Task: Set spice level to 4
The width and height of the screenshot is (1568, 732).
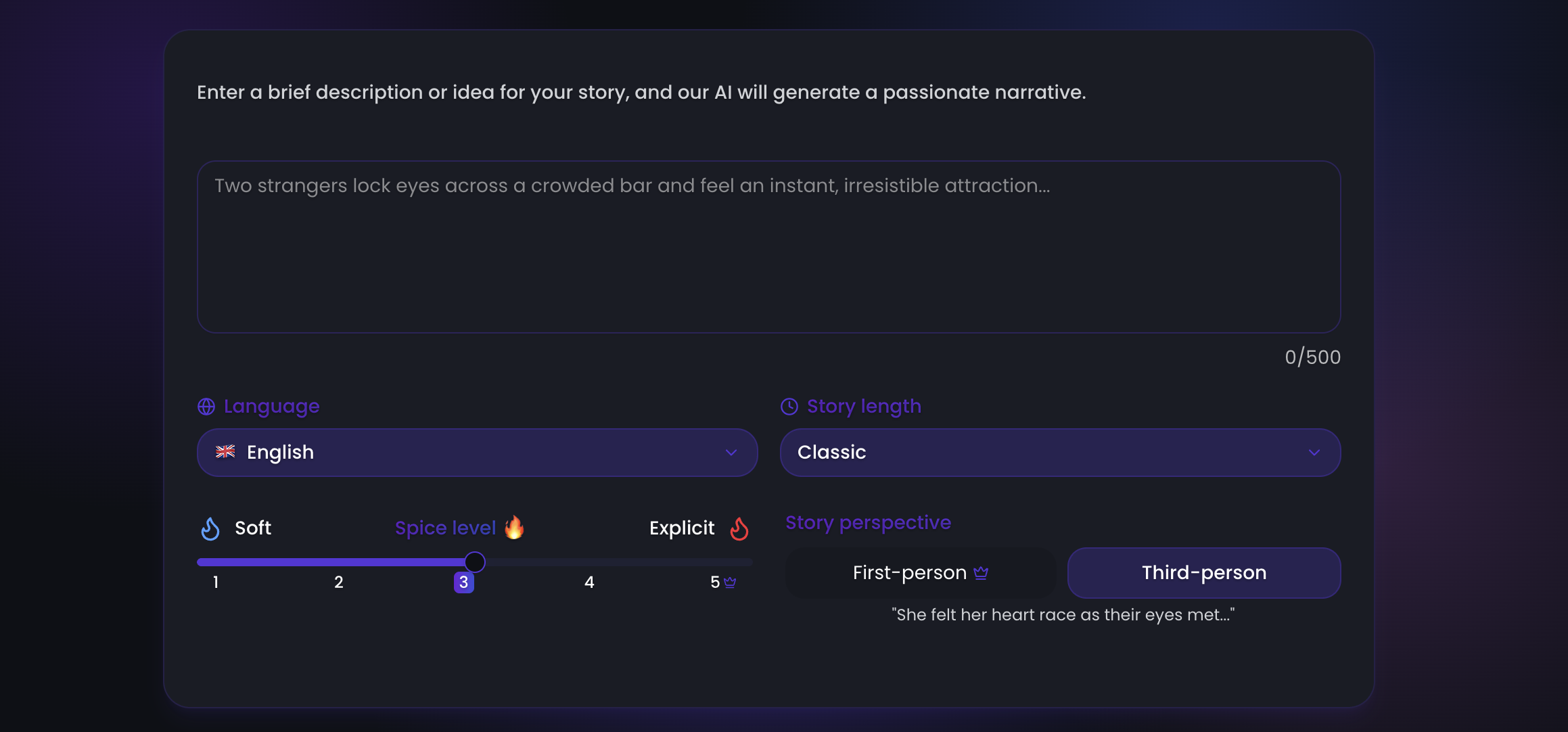Action: 589,582
